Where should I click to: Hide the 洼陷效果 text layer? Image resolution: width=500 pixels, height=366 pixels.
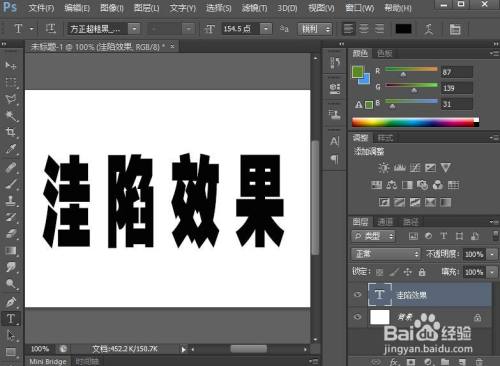pos(357,294)
